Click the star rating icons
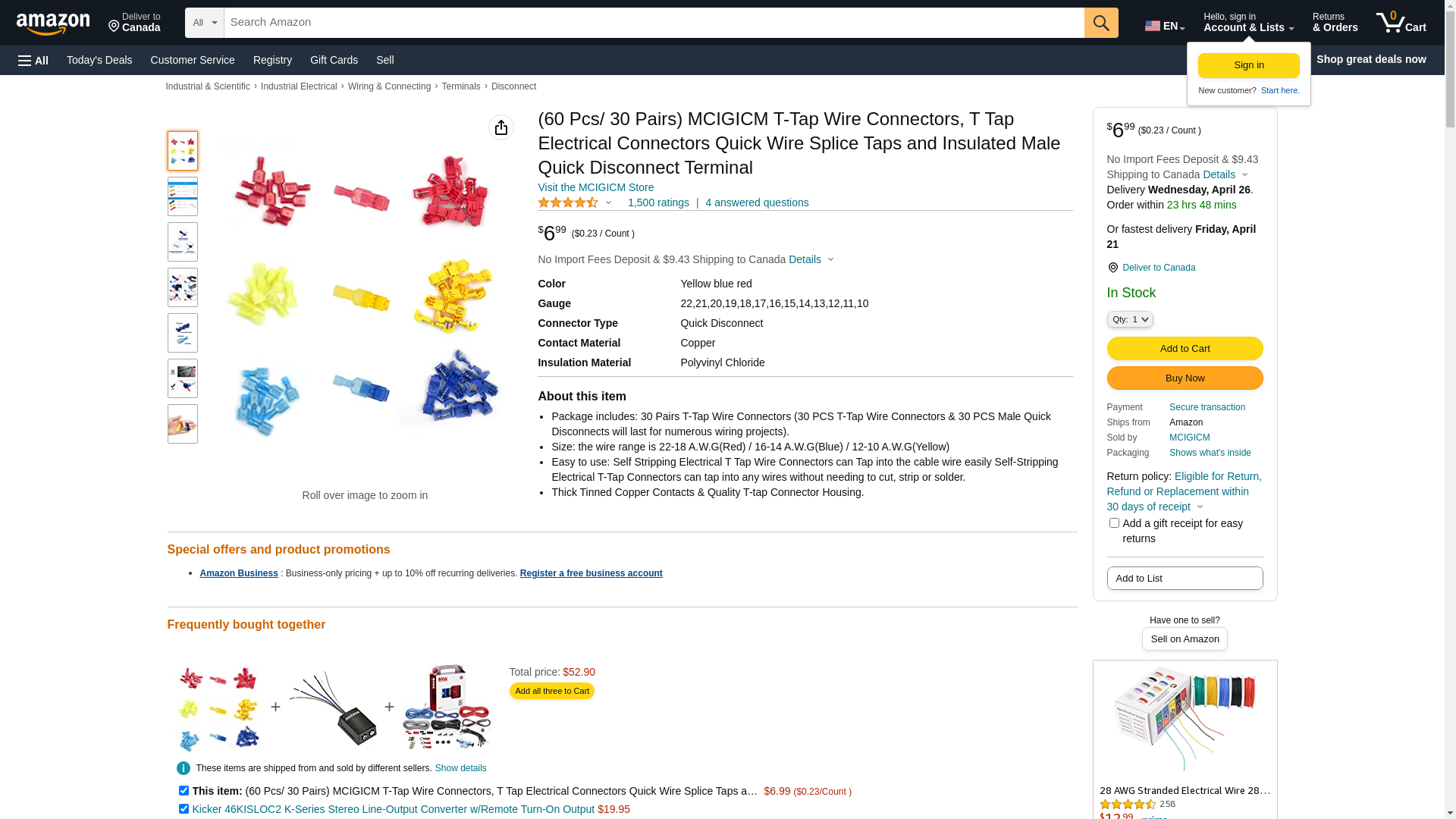This screenshot has width=1456, height=819. click(x=568, y=202)
